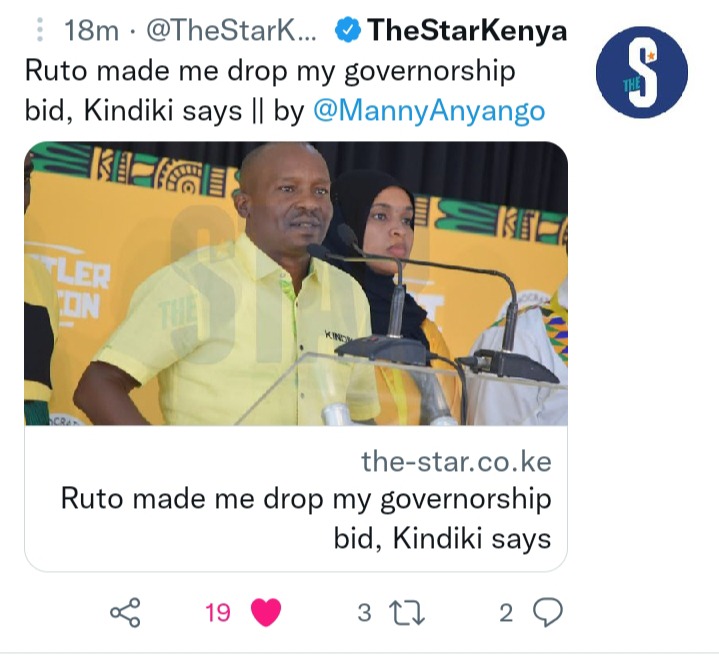Click the TheStarKenya display name
Screen dimensions: 719x658
pos(468,30)
